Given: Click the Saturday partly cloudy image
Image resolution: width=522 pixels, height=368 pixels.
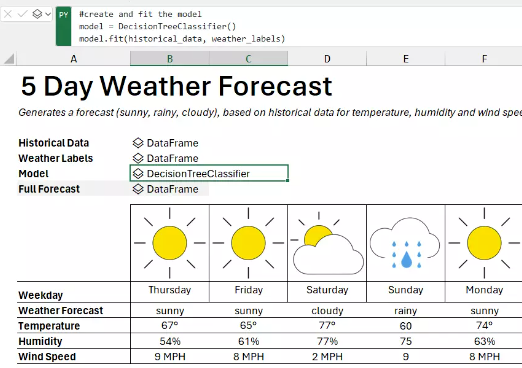Looking at the screenshot, I should 327,243.
